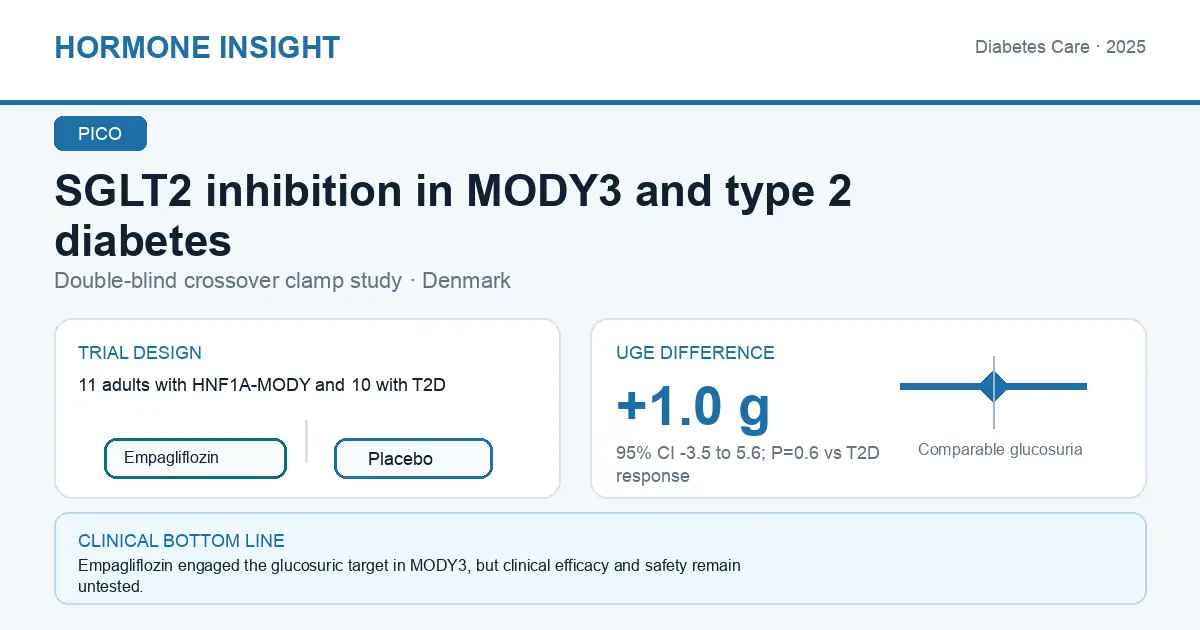Select the Empagliflozin arm pill
The image size is (1200, 630).
click(195, 458)
